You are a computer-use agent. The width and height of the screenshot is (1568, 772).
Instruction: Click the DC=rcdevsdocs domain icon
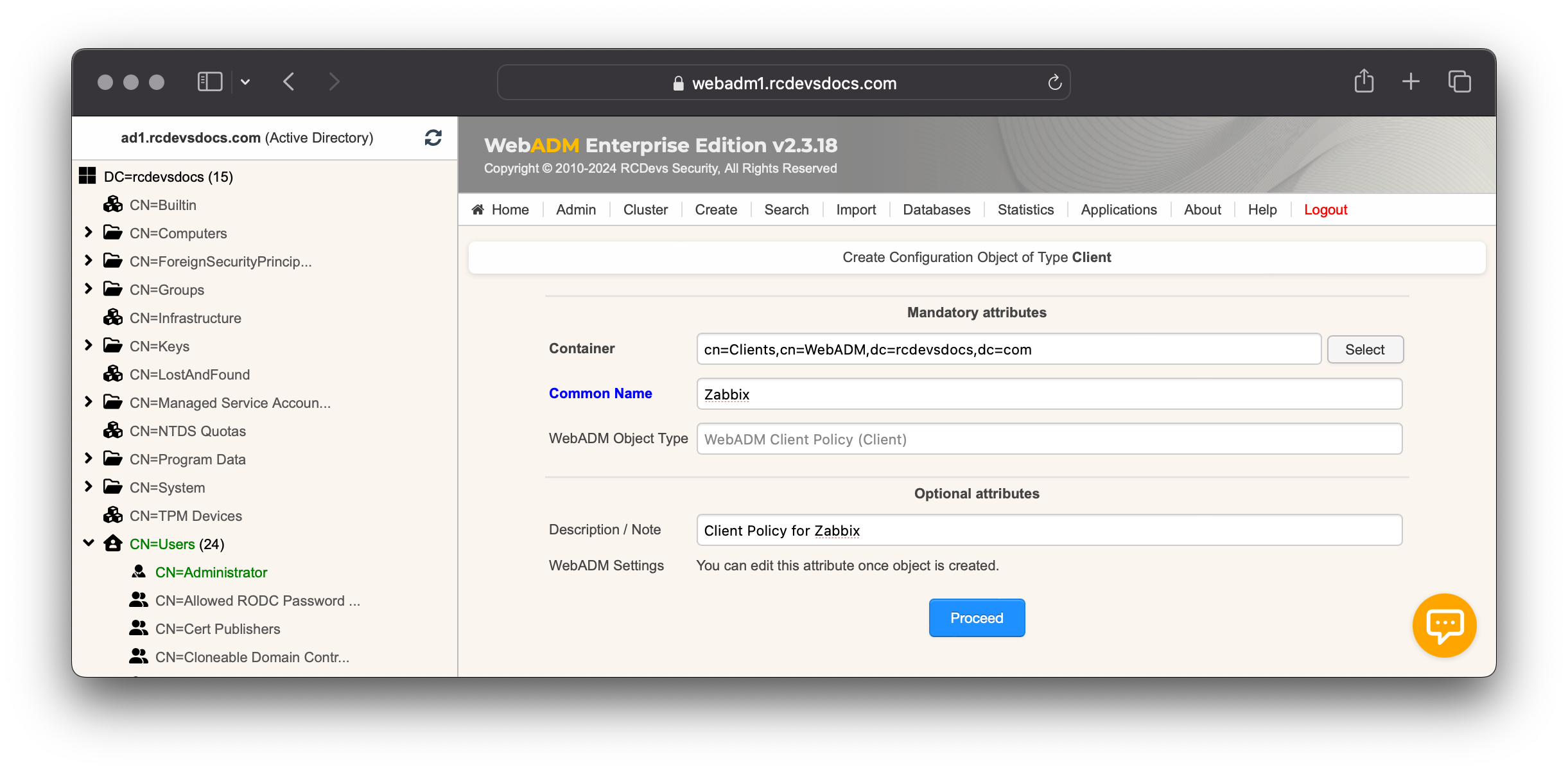(89, 174)
